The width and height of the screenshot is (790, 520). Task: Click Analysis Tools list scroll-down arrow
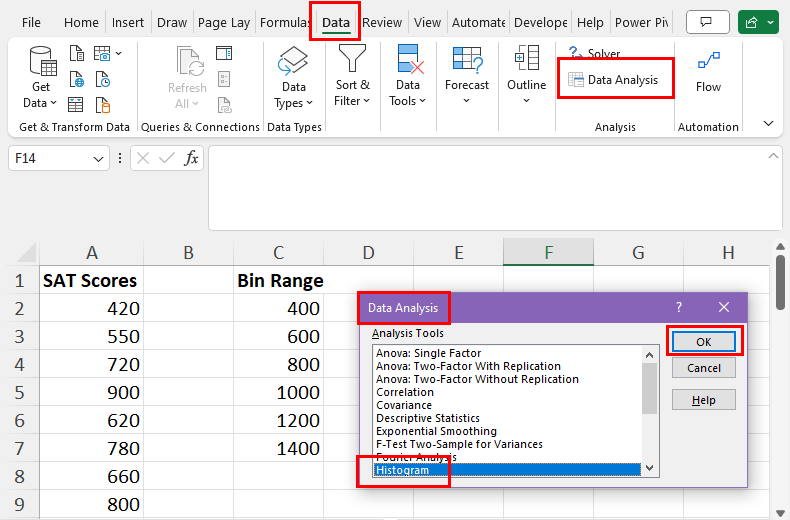point(649,468)
